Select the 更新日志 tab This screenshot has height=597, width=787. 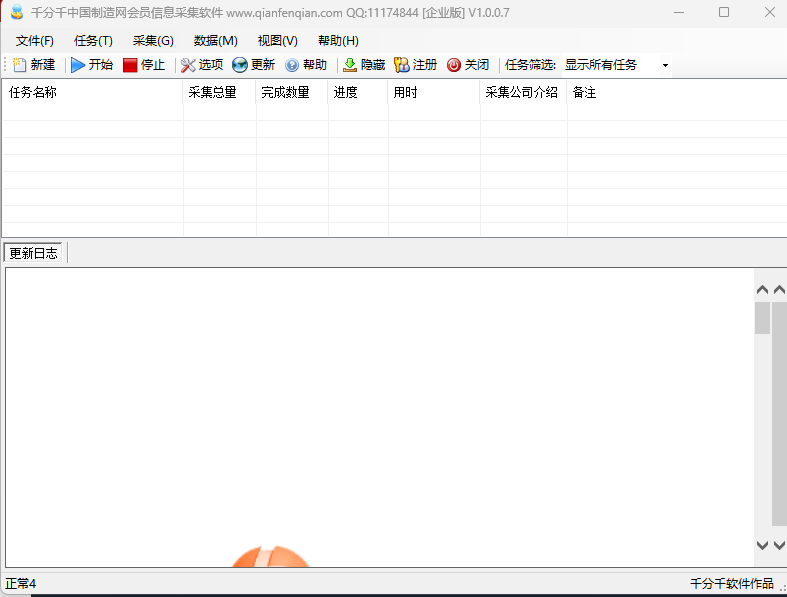pos(34,253)
